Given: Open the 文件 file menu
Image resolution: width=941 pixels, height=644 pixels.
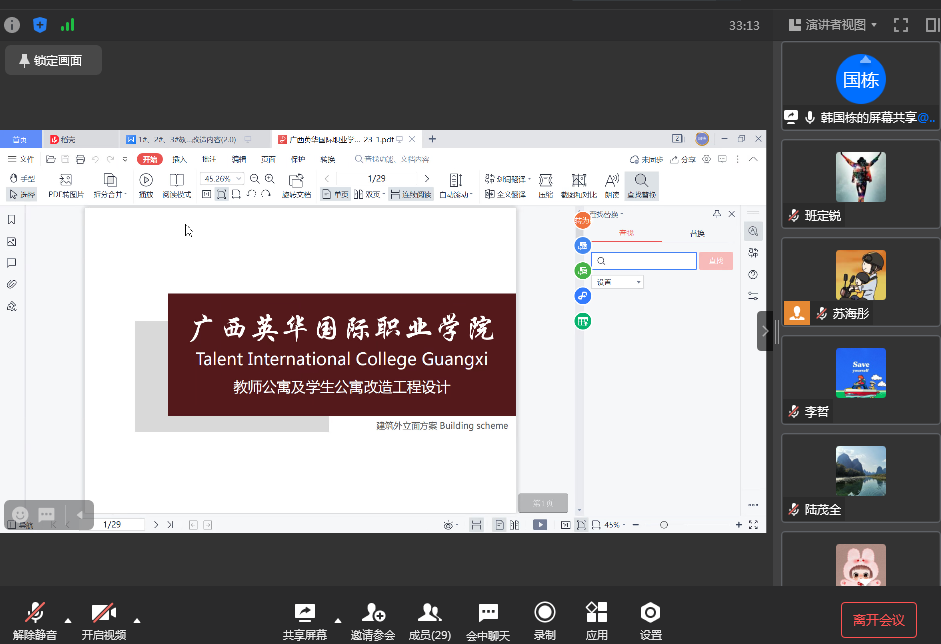Looking at the screenshot, I should point(21,159).
